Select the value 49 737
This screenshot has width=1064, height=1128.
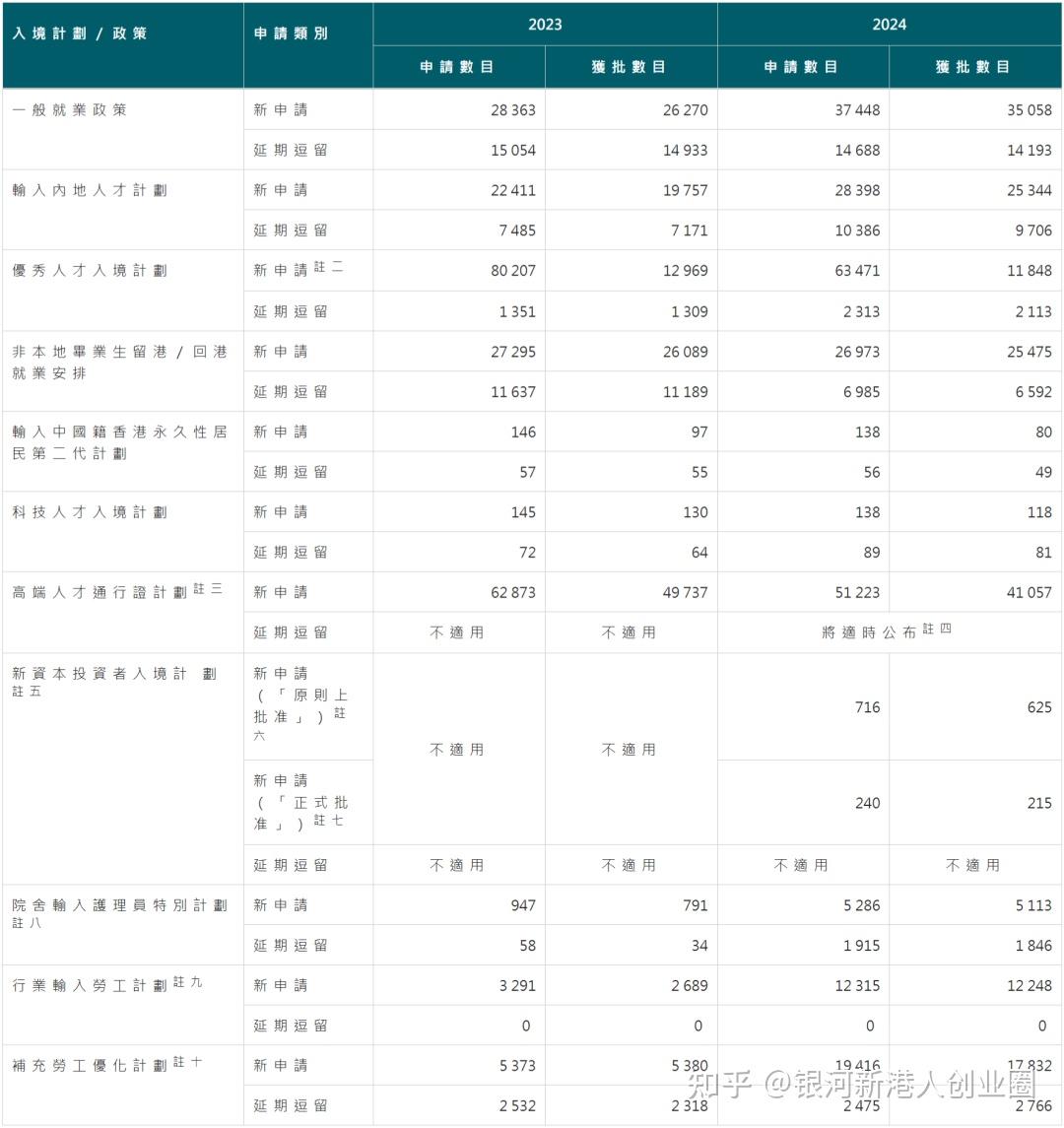pos(685,593)
